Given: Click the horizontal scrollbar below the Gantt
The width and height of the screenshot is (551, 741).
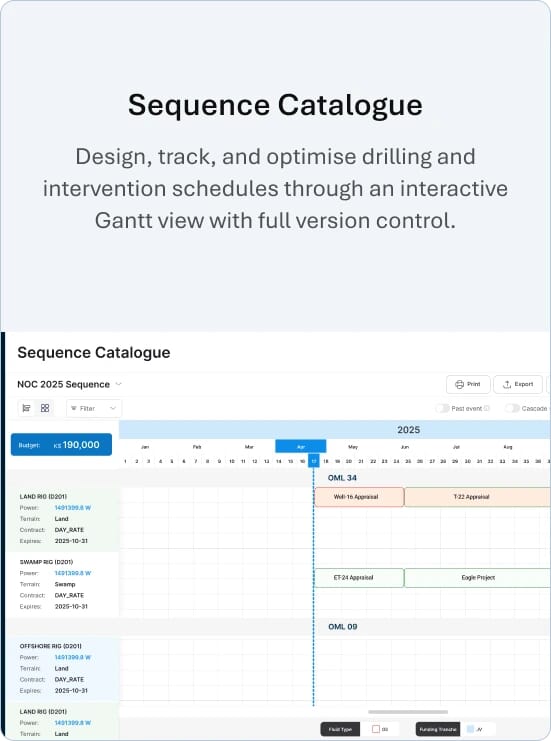Looking at the screenshot, I should pos(408,712).
